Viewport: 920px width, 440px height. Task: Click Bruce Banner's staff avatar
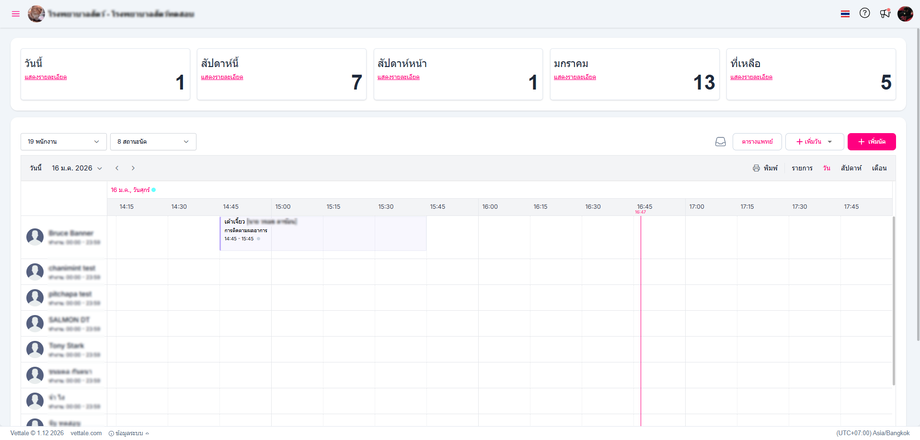(35, 237)
